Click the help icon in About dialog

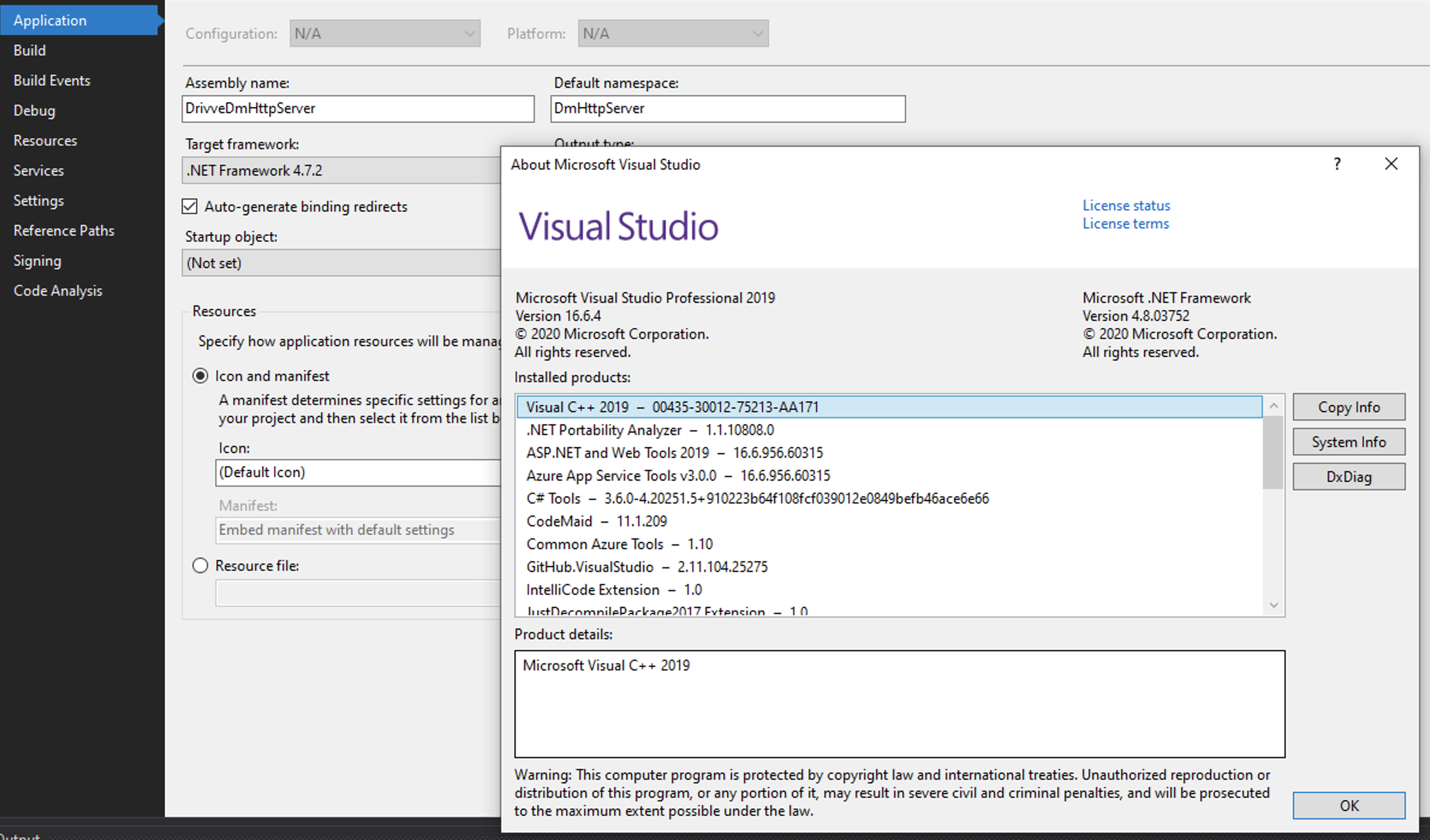click(1337, 163)
